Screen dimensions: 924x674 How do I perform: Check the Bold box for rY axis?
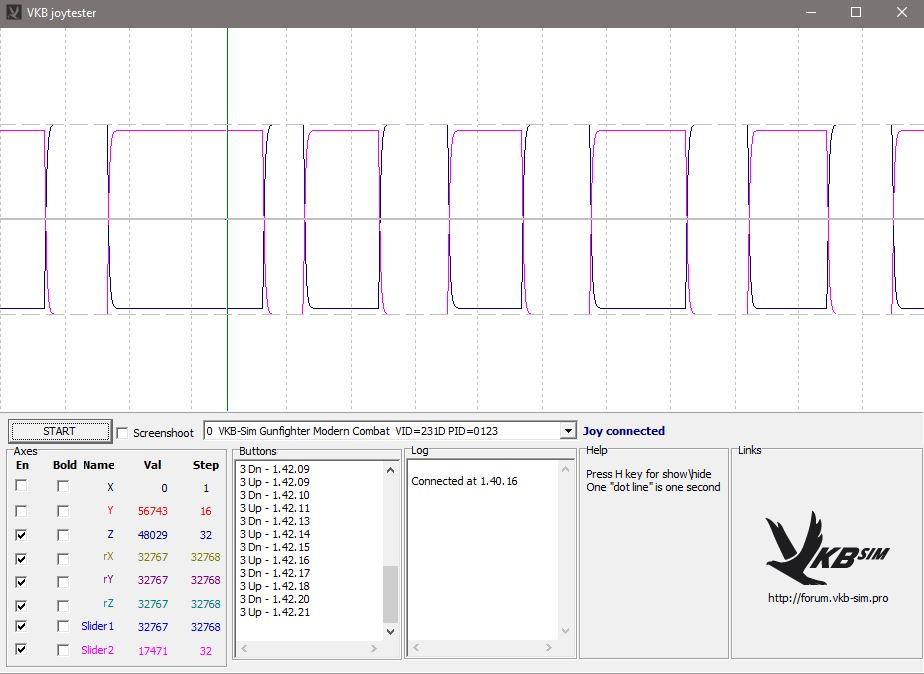coord(63,581)
